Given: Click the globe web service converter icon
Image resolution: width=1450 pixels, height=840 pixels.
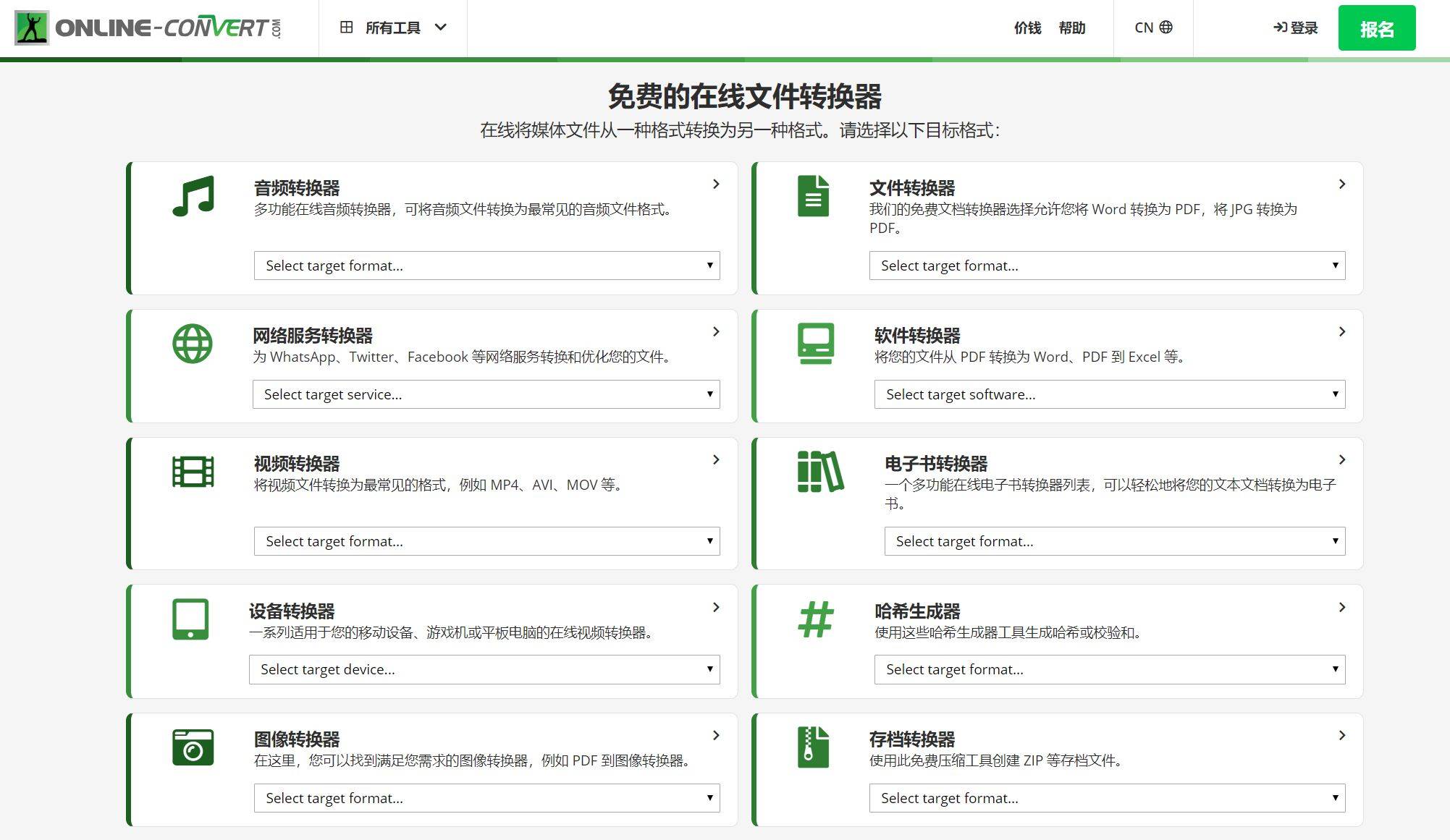Looking at the screenshot, I should (x=193, y=343).
